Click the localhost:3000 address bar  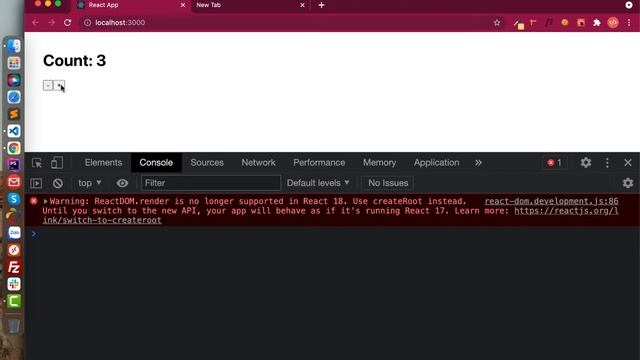pyautogui.click(x=286, y=23)
